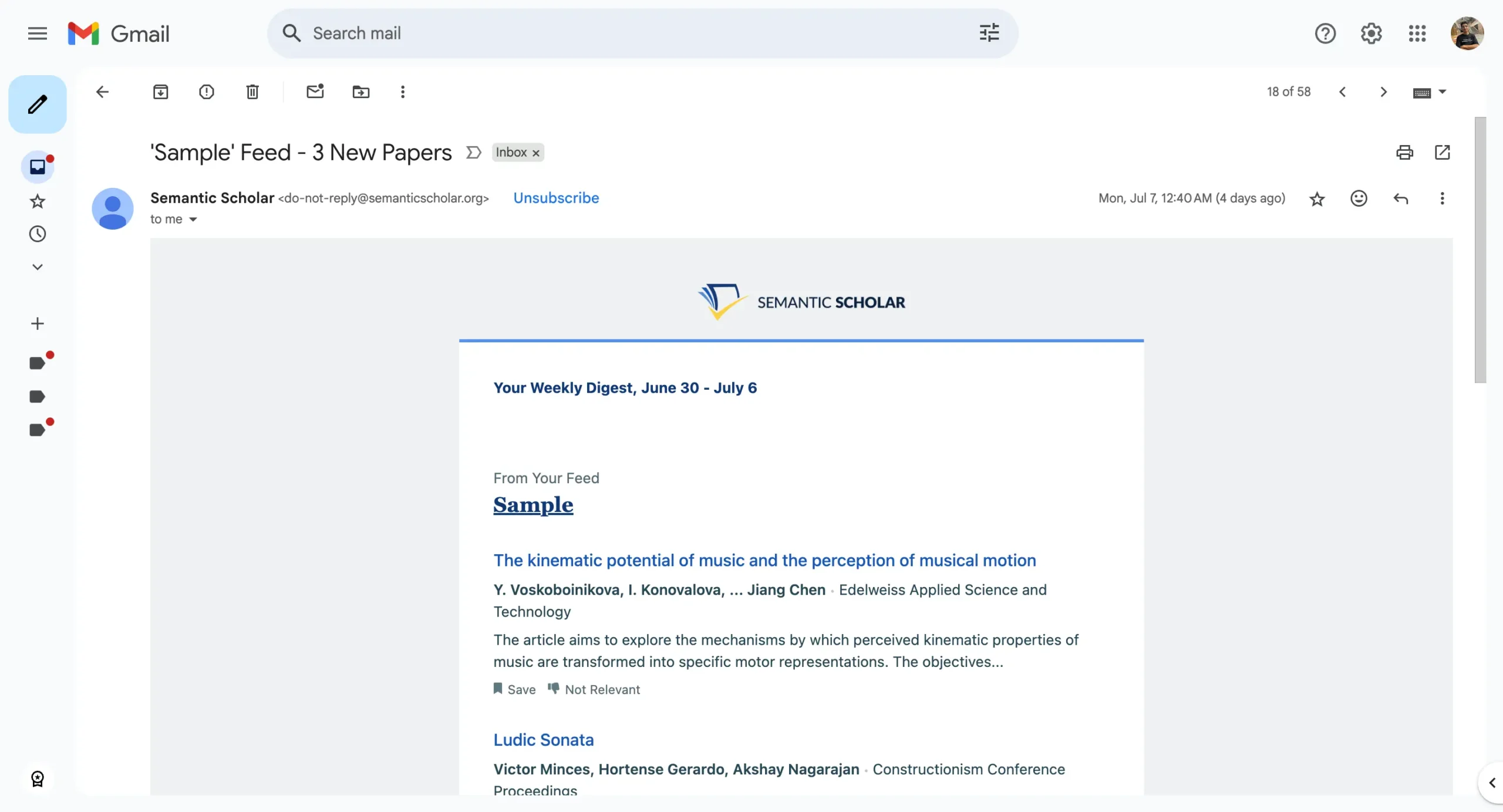Delete this email with the trash icon
This screenshot has height=812, width=1503.
tap(252, 92)
